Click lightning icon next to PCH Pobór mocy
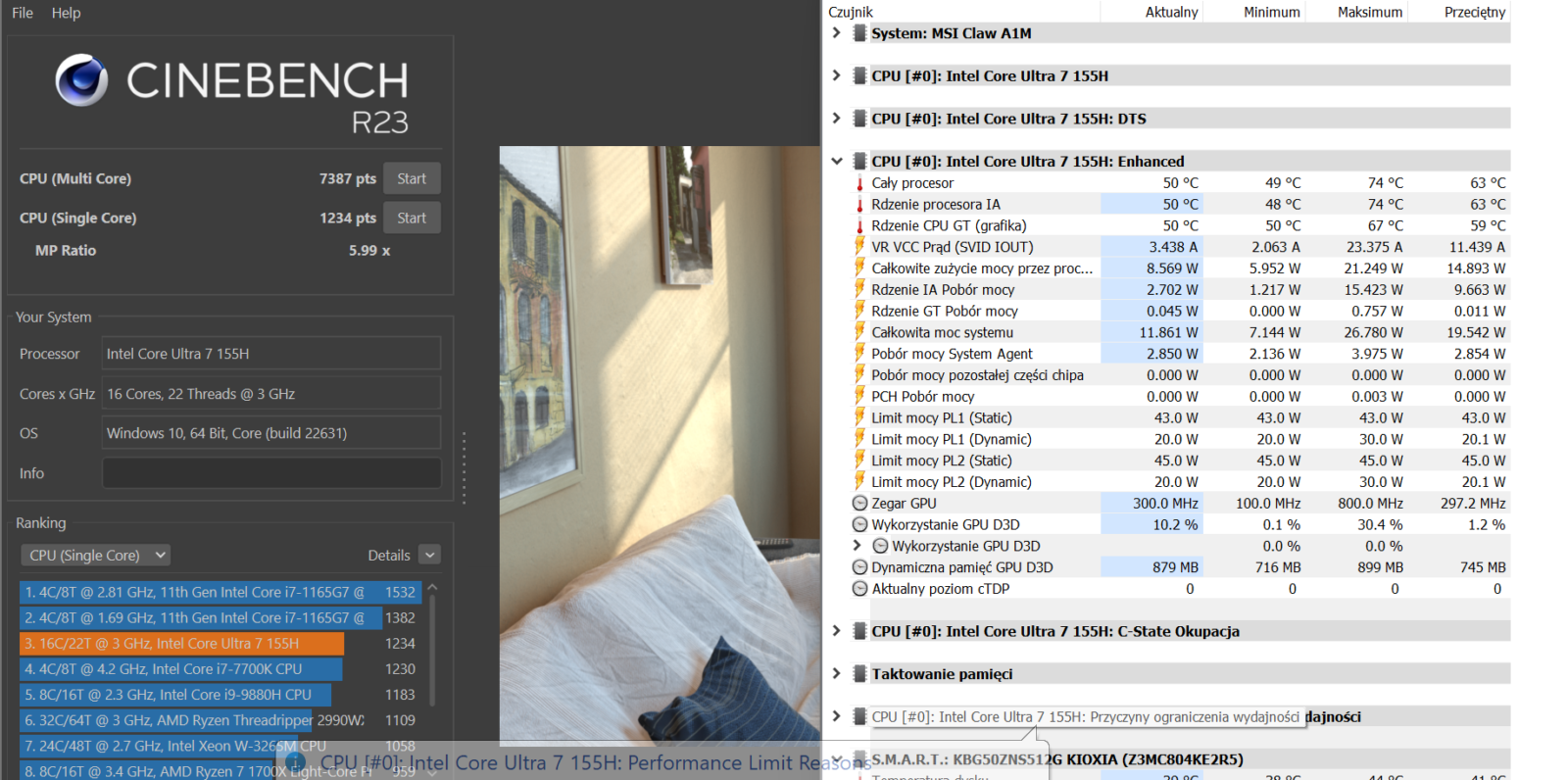Viewport: 1568px width, 780px height. pyautogui.click(x=859, y=397)
